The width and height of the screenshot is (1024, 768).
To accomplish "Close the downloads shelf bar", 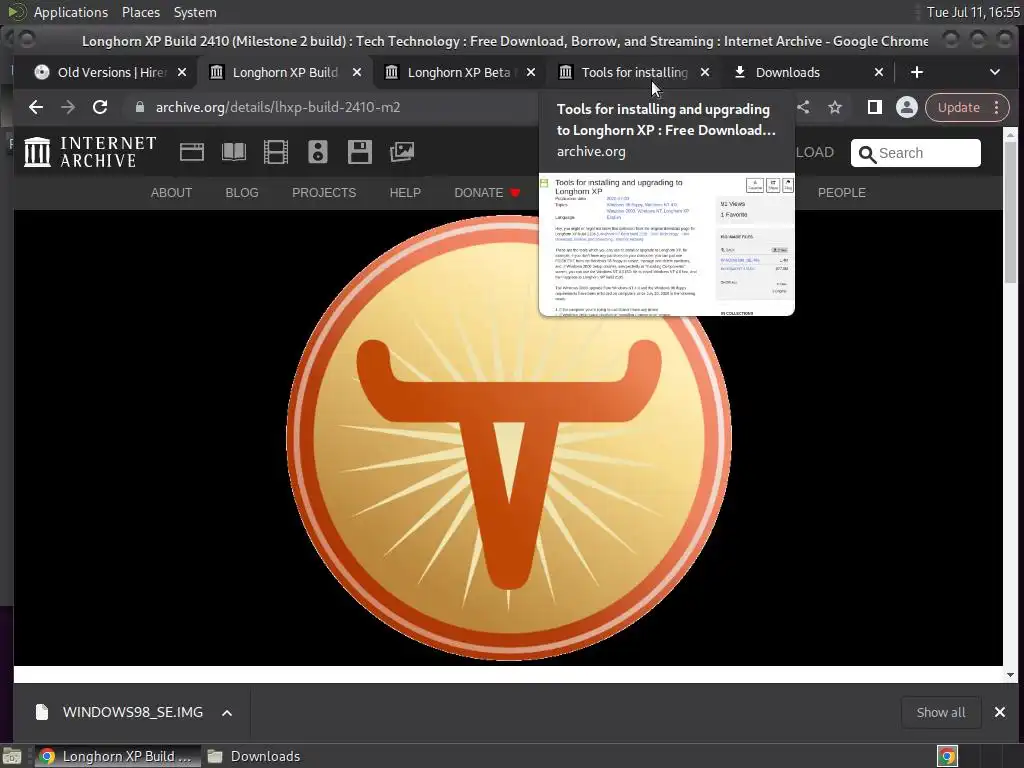I will tap(999, 712).
